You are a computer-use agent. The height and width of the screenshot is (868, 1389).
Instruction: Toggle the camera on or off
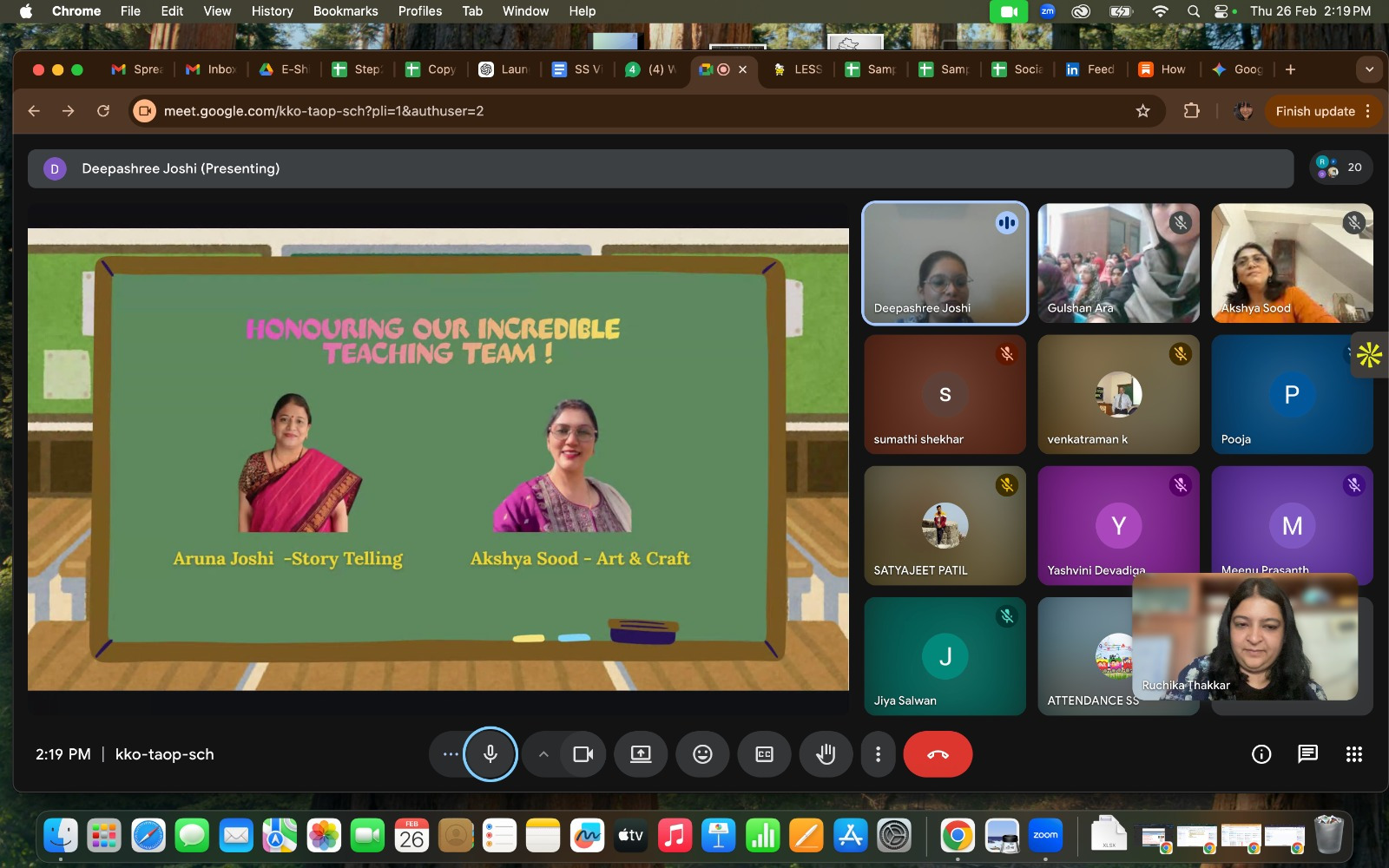point(583,754)
